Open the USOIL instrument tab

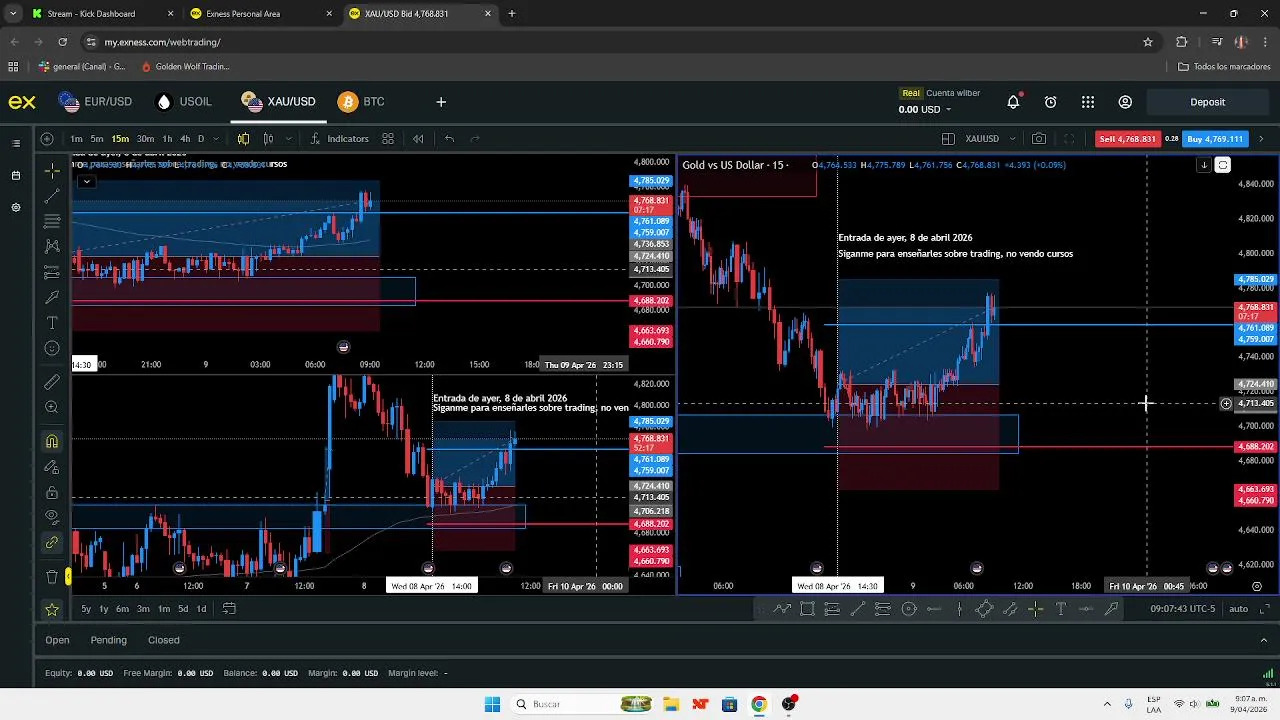click(185, 102)
